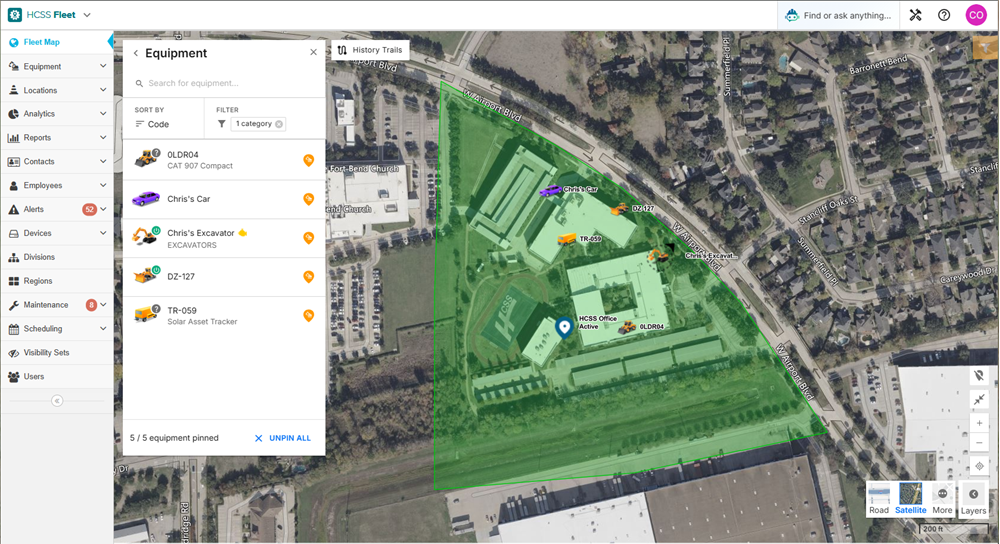
Task: Click the locate-me target map control
Action: (x=979, y=466)
